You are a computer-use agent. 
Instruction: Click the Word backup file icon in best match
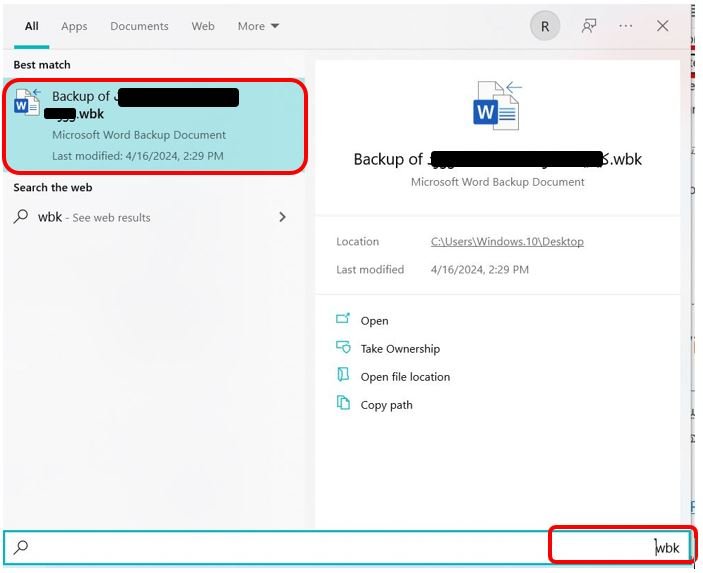click(27, 102)
